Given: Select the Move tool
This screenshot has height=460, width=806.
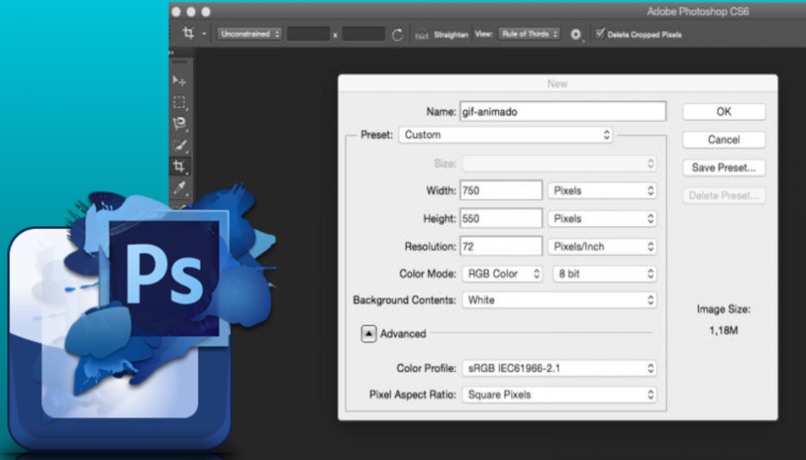Looking at the screenshot, I should (x=180, y=80).
